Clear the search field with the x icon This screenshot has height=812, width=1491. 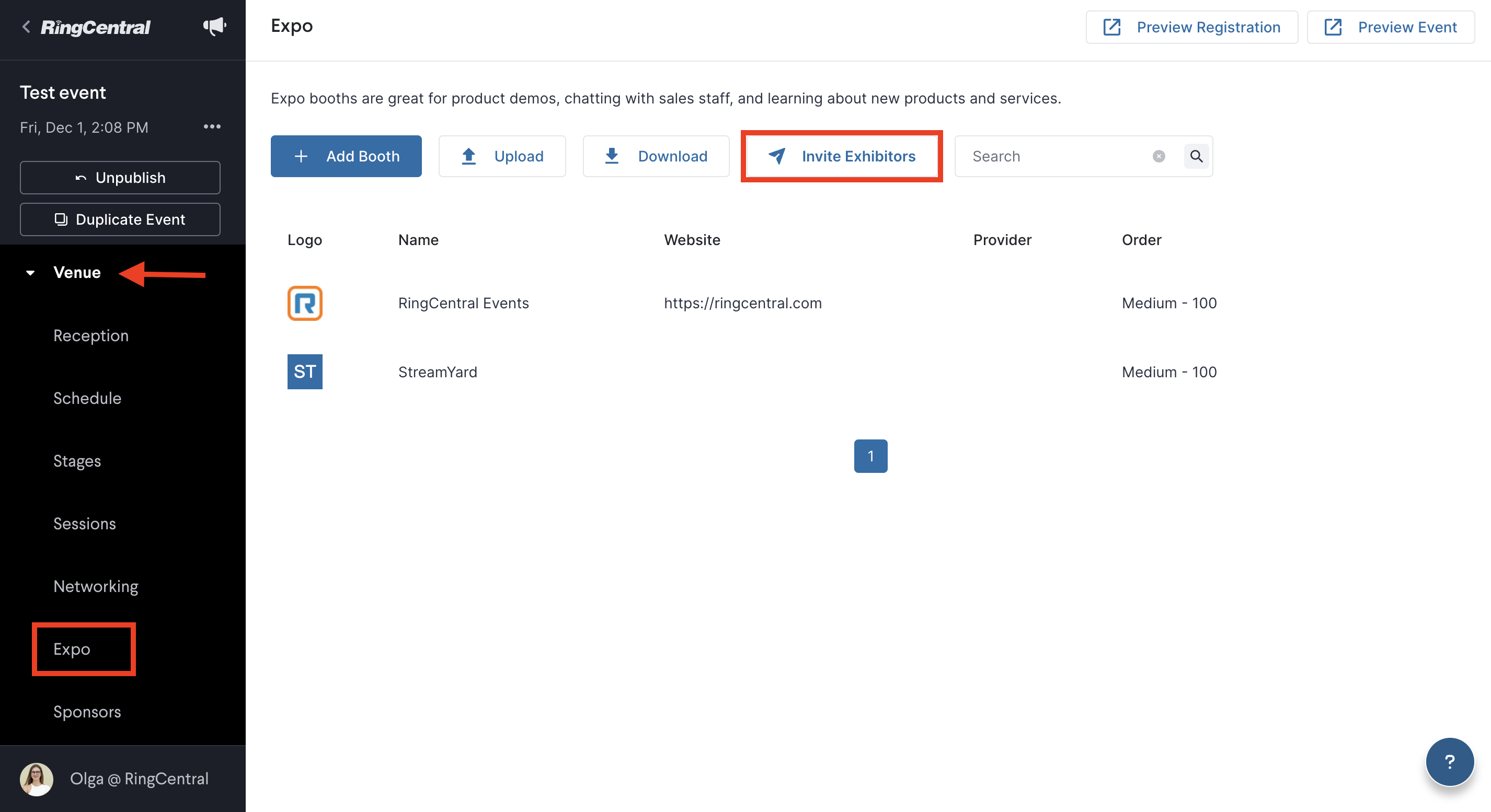[1159, 156]
